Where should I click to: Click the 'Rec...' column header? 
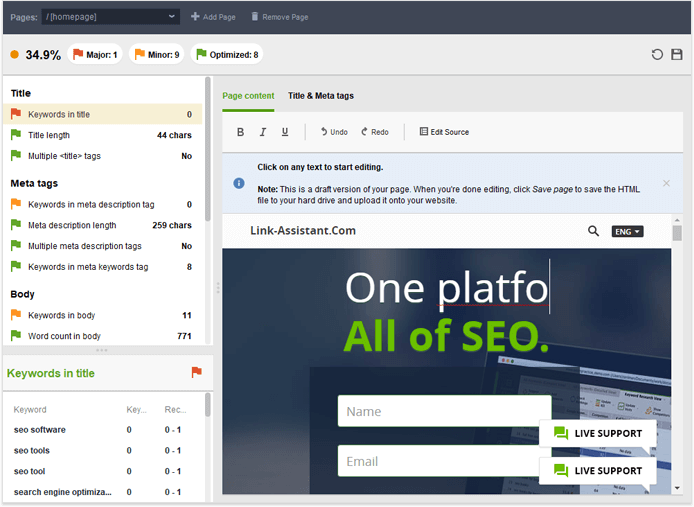coord(175,410)
